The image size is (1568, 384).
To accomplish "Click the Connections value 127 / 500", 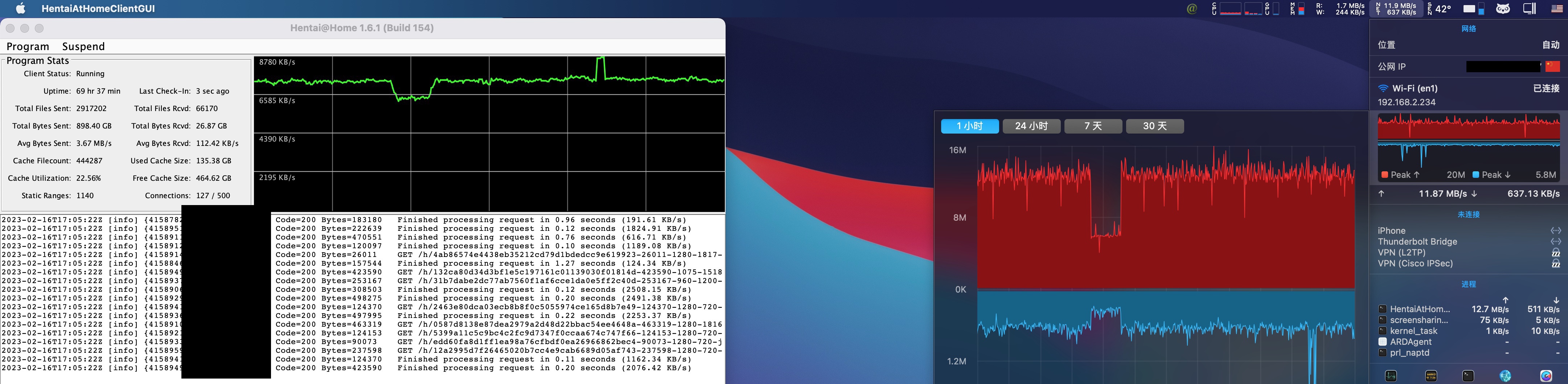I will (x=213, y=195).
